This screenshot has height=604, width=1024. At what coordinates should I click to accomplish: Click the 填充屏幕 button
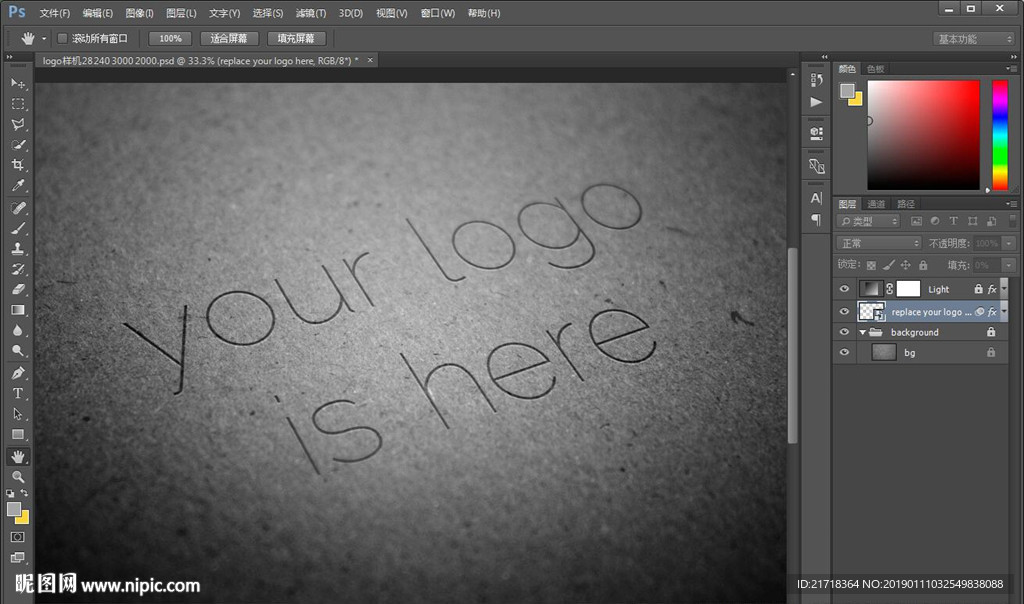pyautogui.click(x=296, y=38)
